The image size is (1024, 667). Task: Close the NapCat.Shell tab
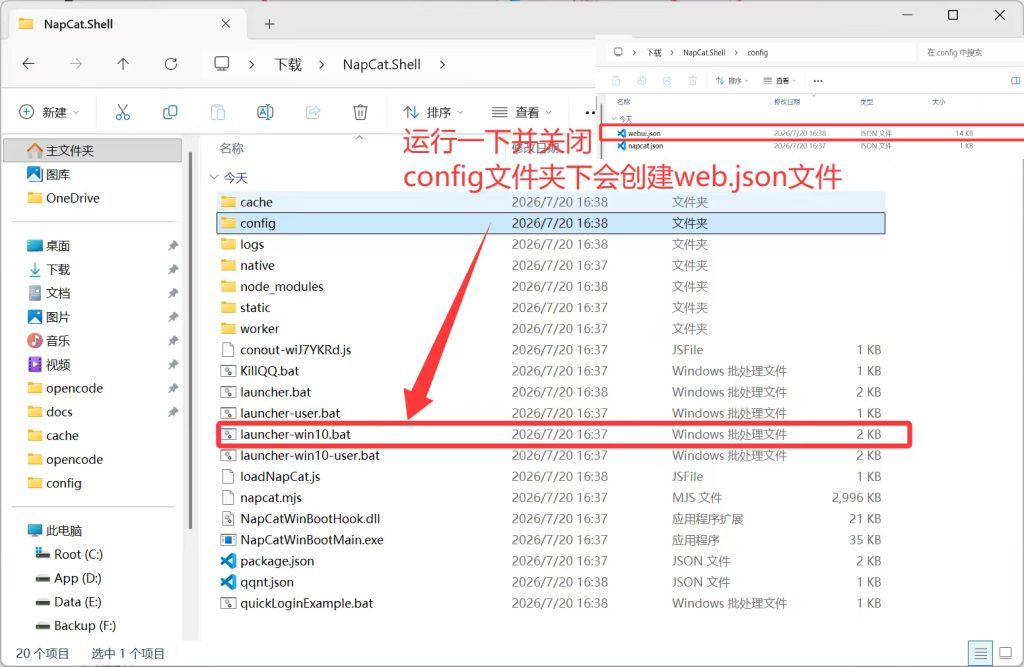click(225, 24)
